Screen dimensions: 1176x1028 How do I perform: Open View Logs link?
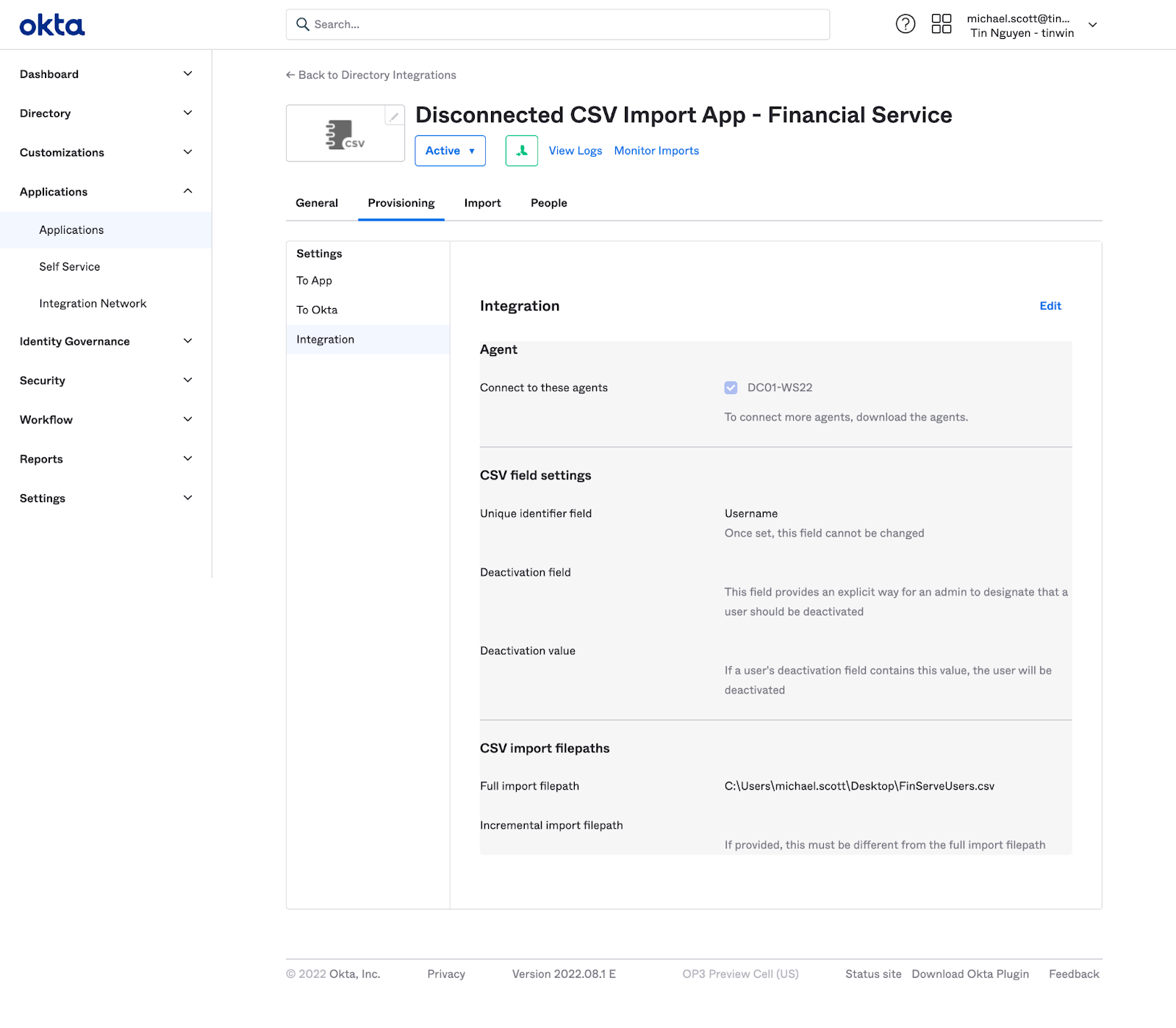click(x=576, y=151)
